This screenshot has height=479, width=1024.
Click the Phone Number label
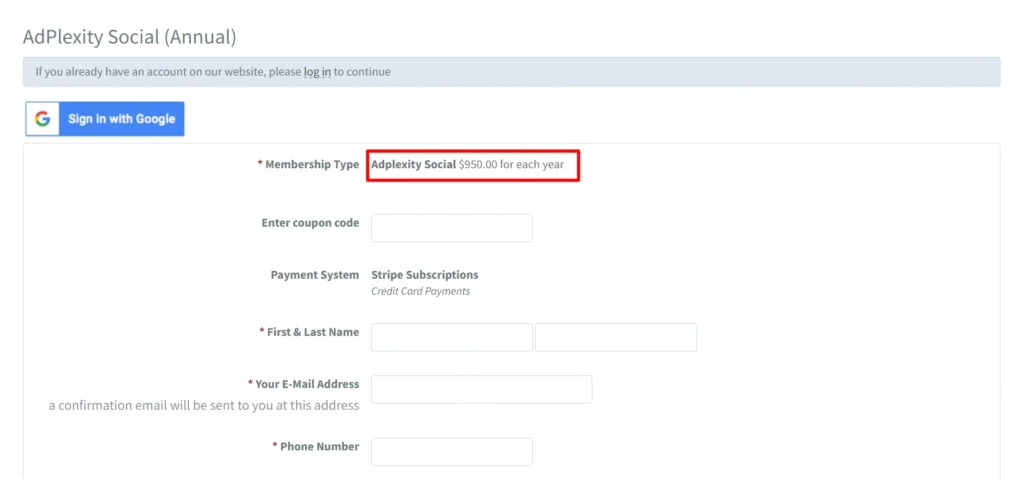[x=318, y=447]
